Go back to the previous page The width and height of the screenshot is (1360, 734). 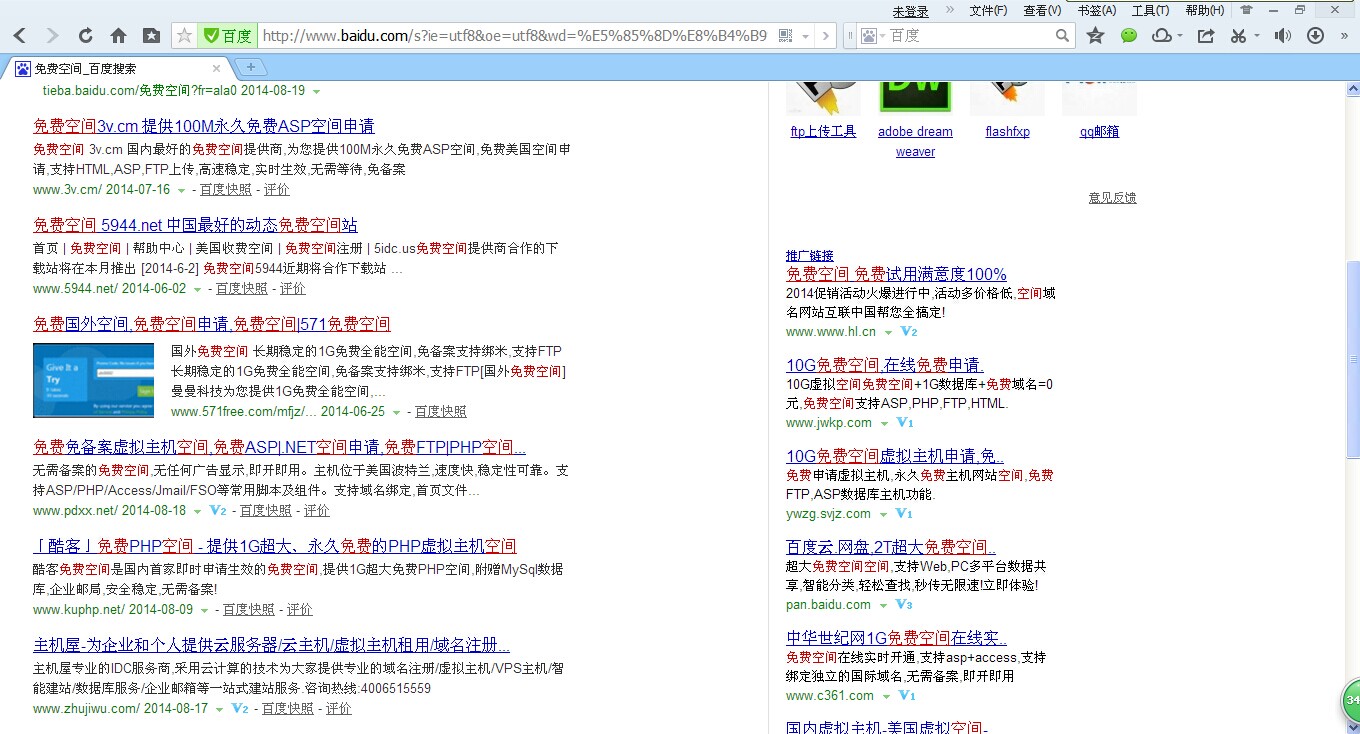[x=19, y=36]
